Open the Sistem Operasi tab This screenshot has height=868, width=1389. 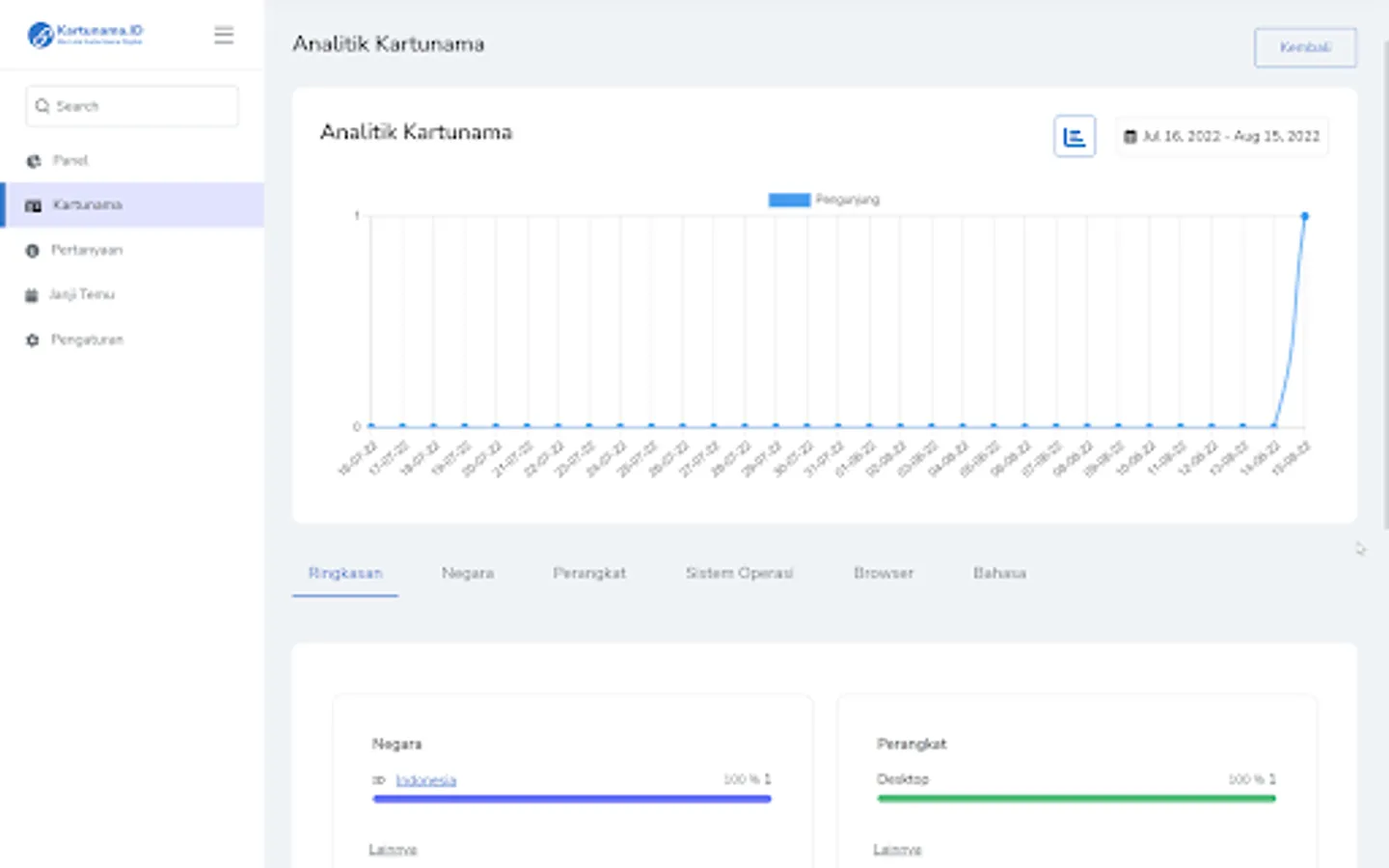(x=739, y=573)
